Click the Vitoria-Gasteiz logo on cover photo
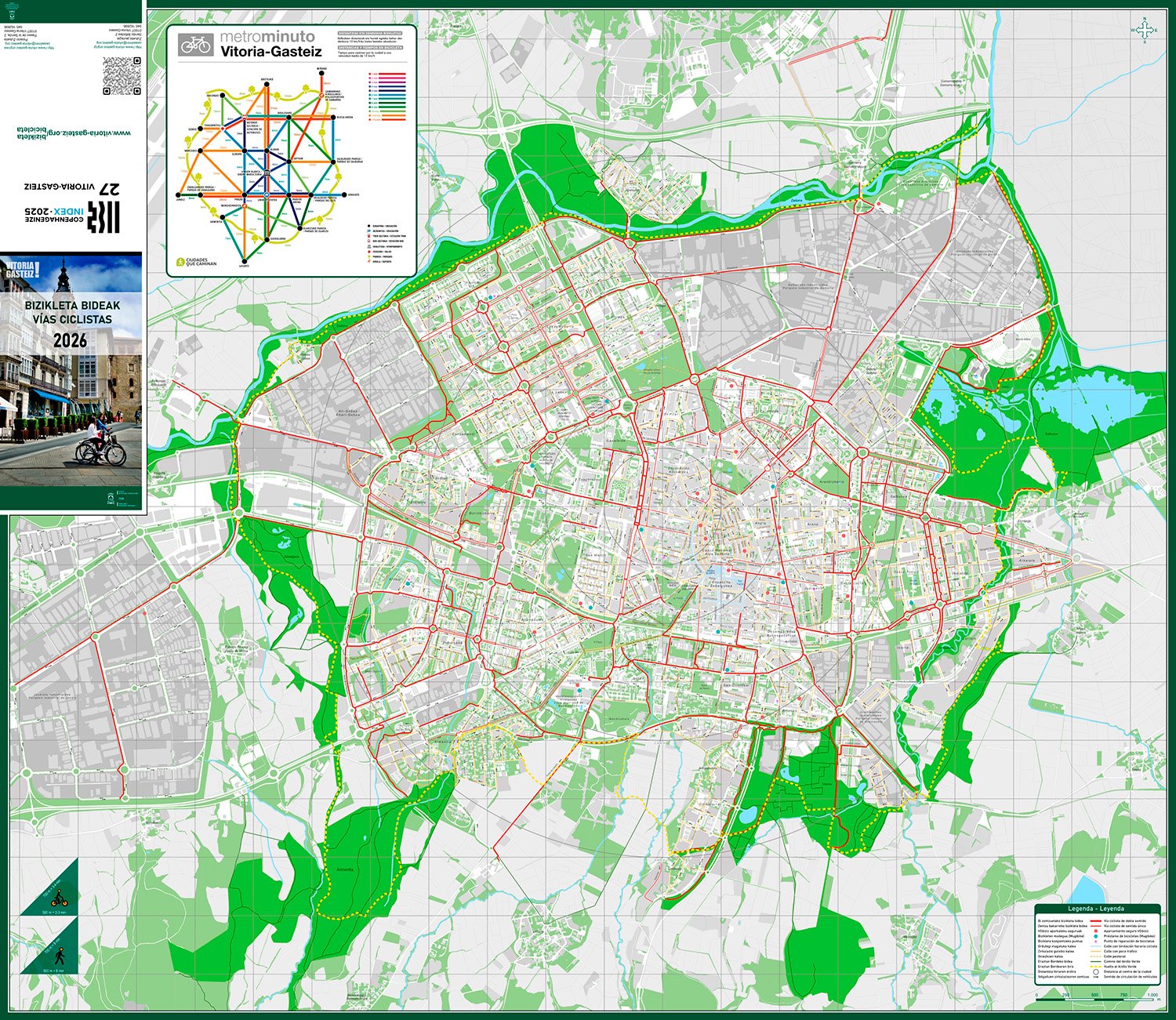Viewport: 1176px width, 1020px height. click(x=21, y=271)
